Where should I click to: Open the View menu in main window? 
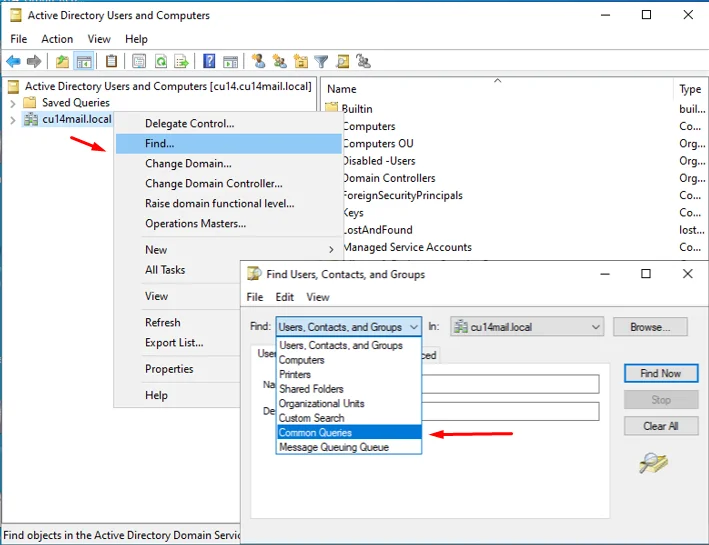pos(99,39)
